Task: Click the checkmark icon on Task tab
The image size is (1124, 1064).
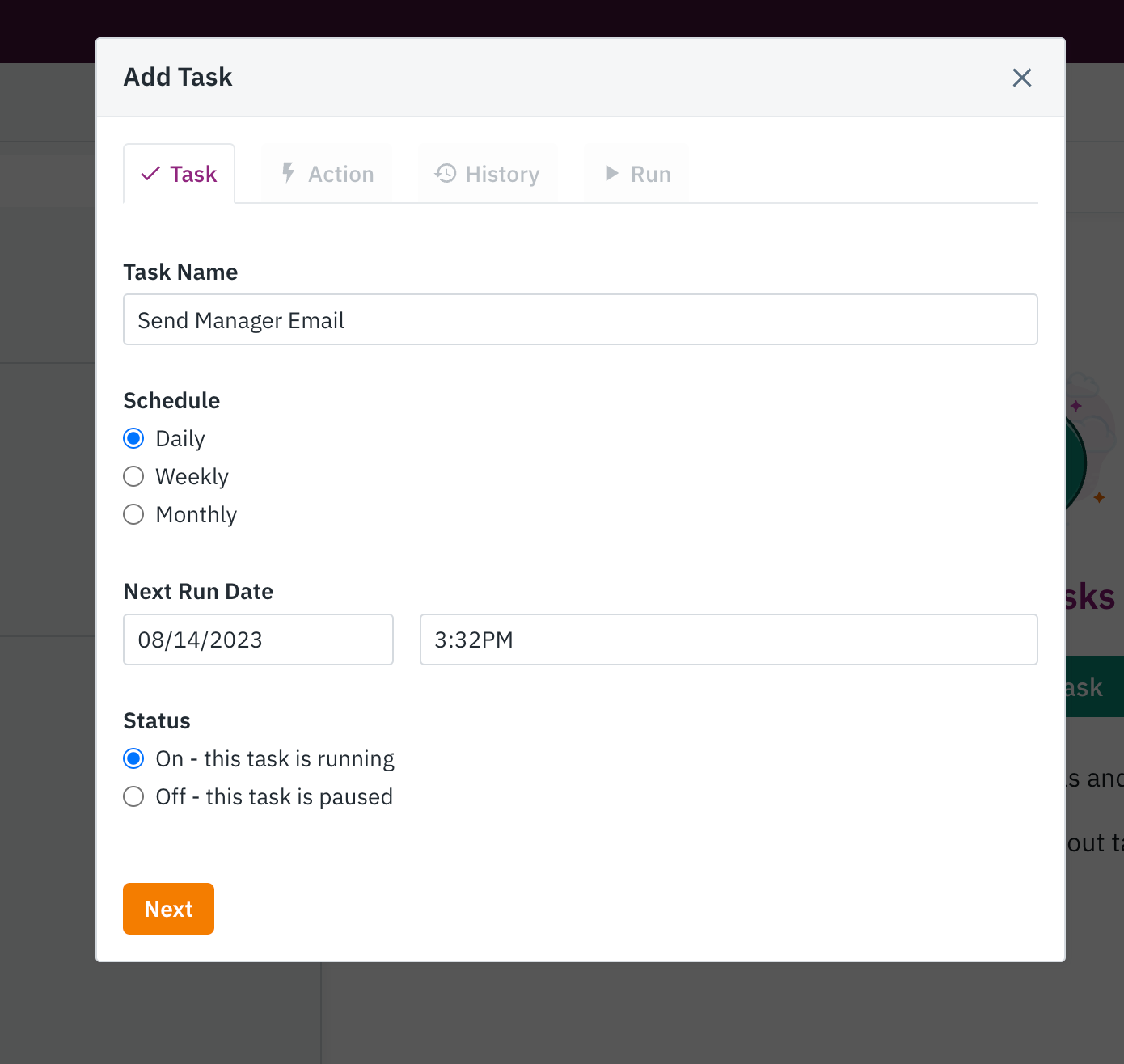Action: [x=150, y=174]
